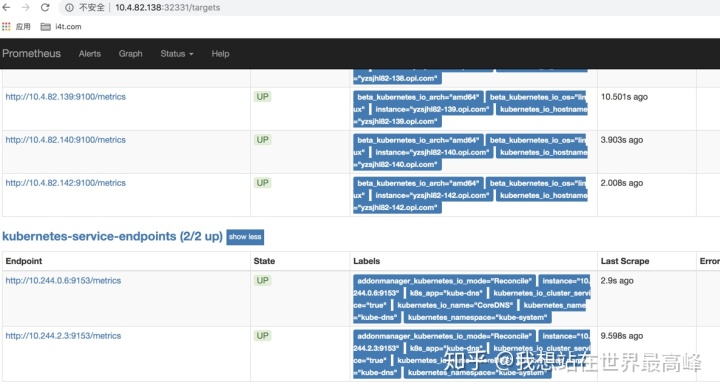Click beta_kubernetes_io_arch label in 10.4.82.140 row
The width and height of the screenshot is (720, 391).
point(418,140)
